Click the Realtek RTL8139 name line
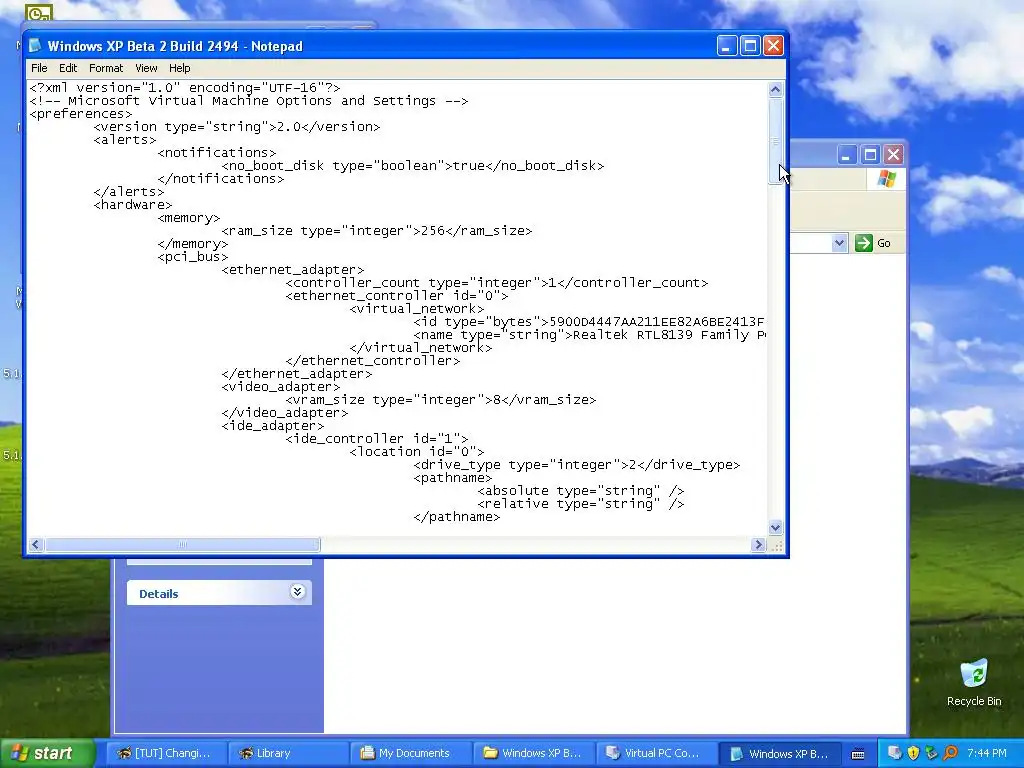Screen dimensions: 1024x768 click(x=590, y=335)
